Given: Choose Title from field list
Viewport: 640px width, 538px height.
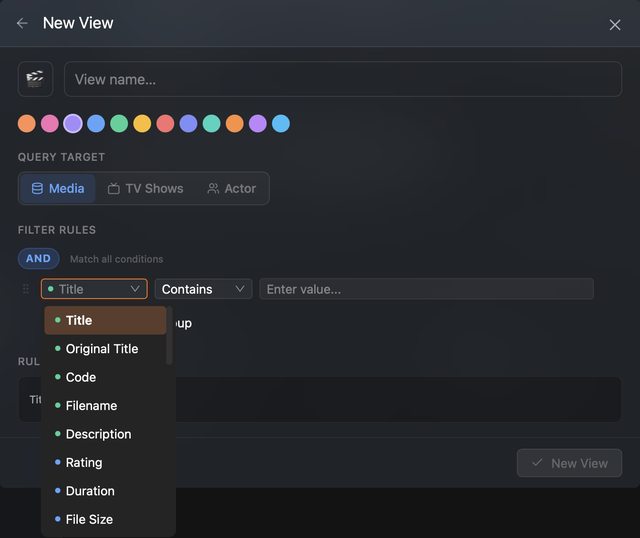Looking at the screenshot, I should (x=105, y=320).
